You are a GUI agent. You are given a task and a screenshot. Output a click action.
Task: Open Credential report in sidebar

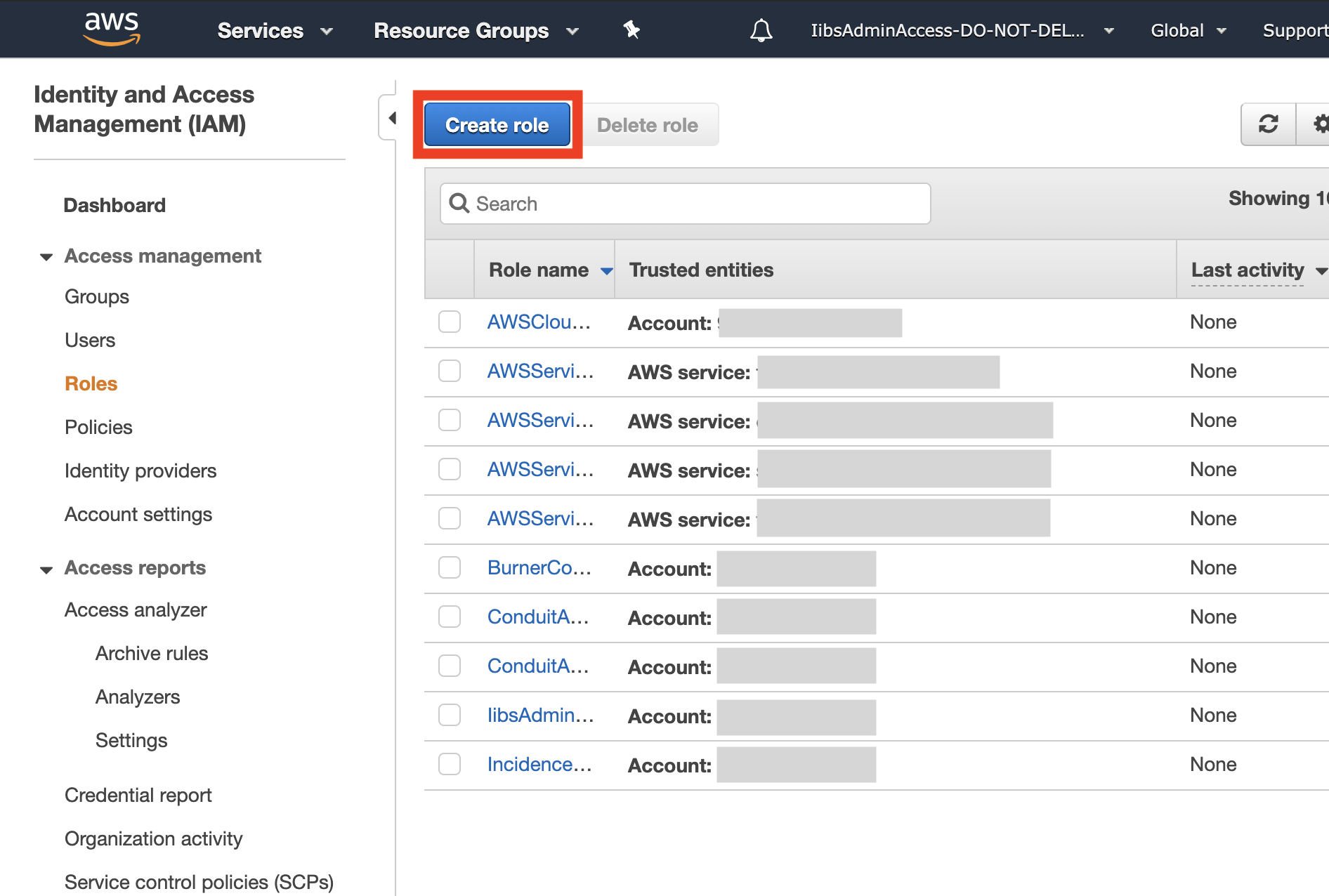(138, 795)
